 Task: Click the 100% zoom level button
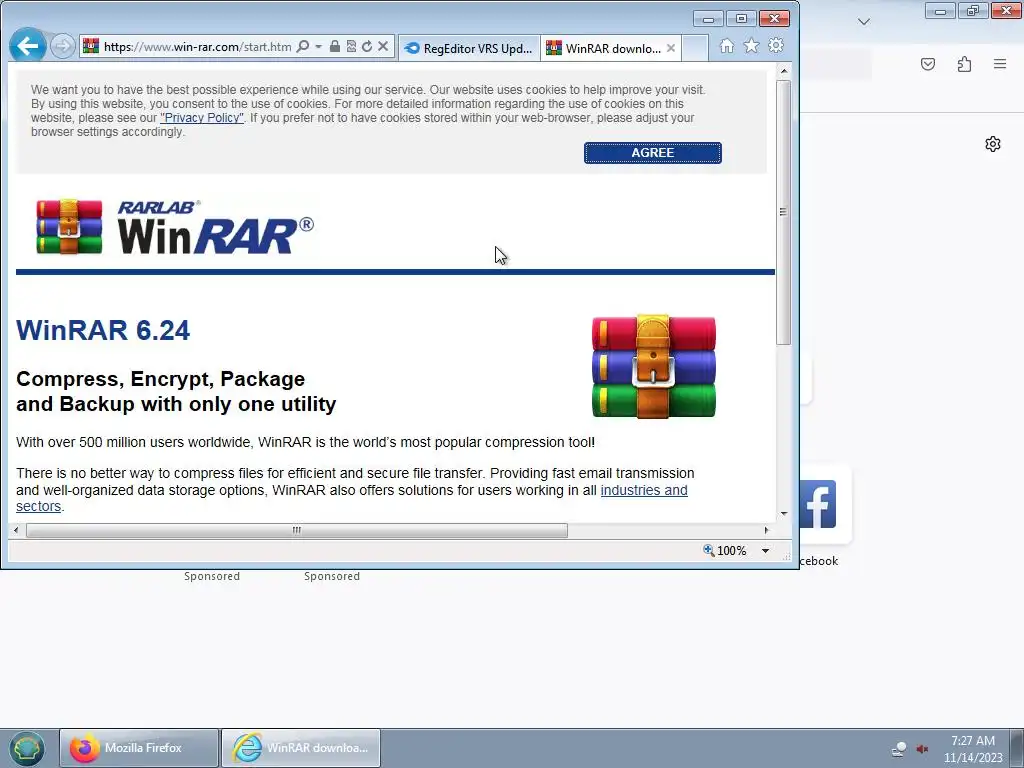725,551
